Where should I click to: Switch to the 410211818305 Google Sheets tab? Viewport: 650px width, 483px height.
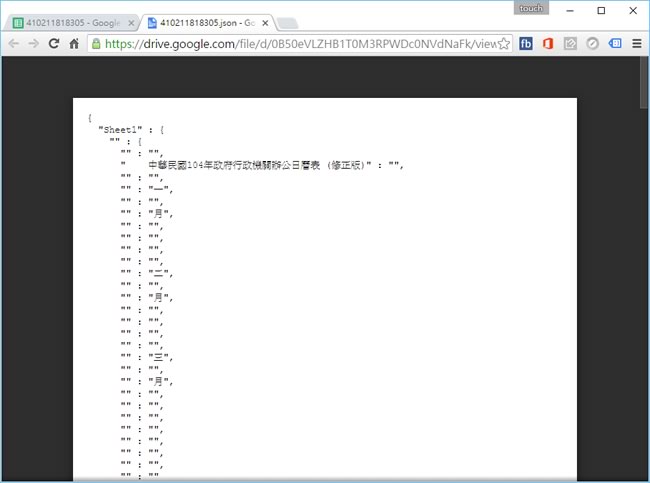click(x=73, y=23)
